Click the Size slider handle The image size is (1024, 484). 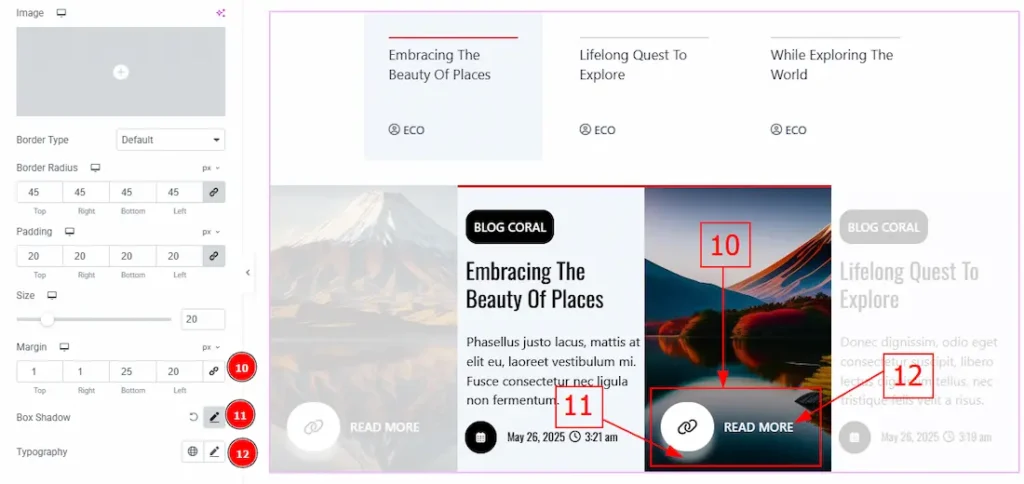[x=47, y=320]
